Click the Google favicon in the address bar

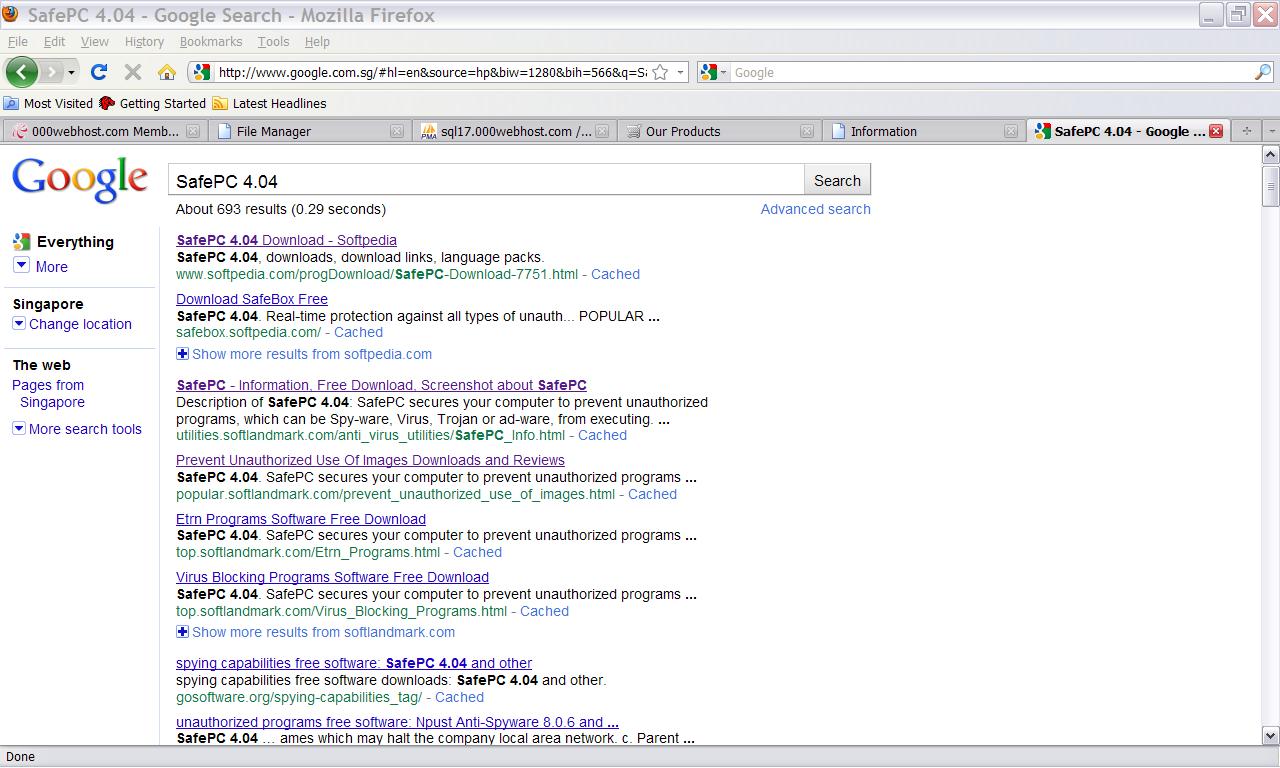tap(202, 72)
